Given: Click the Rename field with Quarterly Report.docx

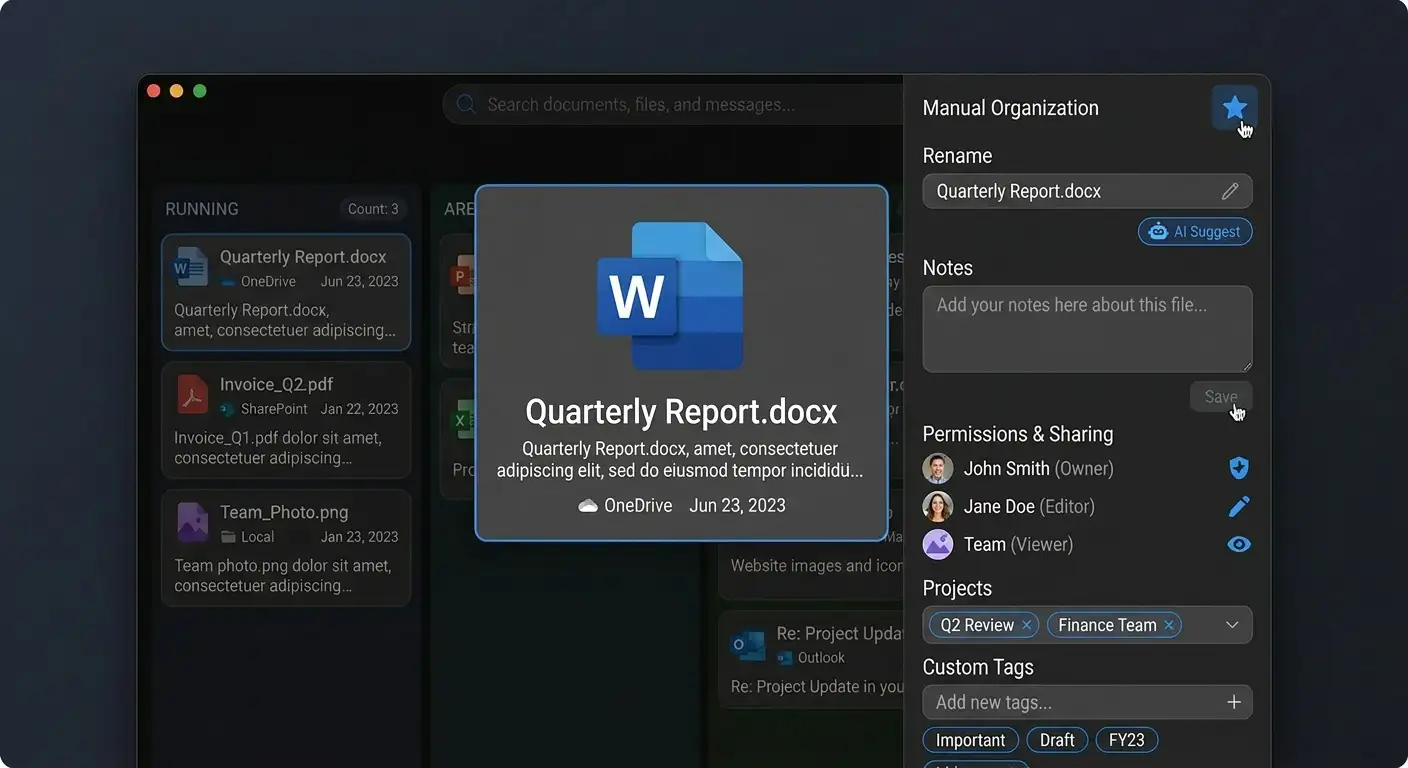Looking at the screenshot, I should coord(1087,191).
